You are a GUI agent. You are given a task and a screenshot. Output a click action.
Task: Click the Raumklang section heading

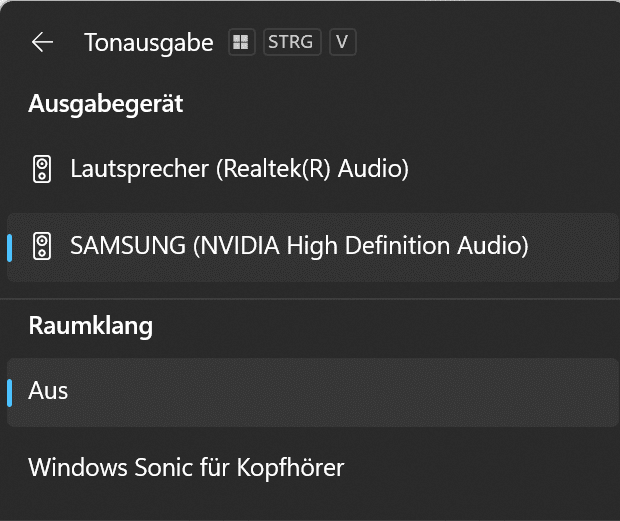(91, 326)
